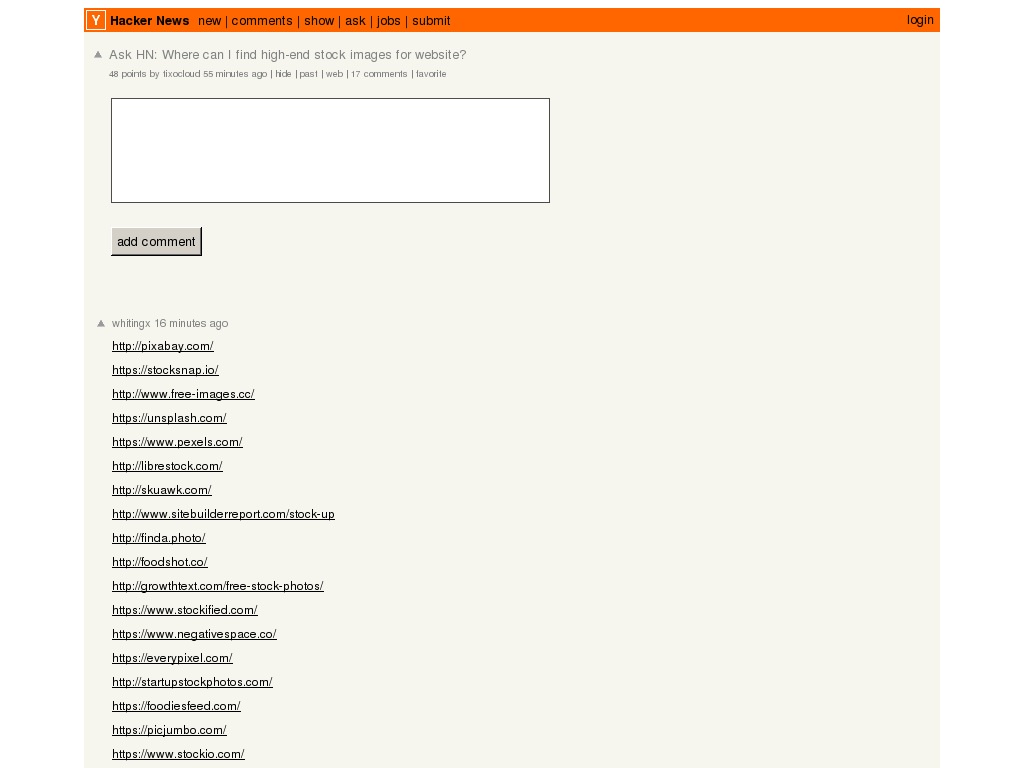Click the 48 points score text
Screen dimensions: 1024x768
[127, 74]
